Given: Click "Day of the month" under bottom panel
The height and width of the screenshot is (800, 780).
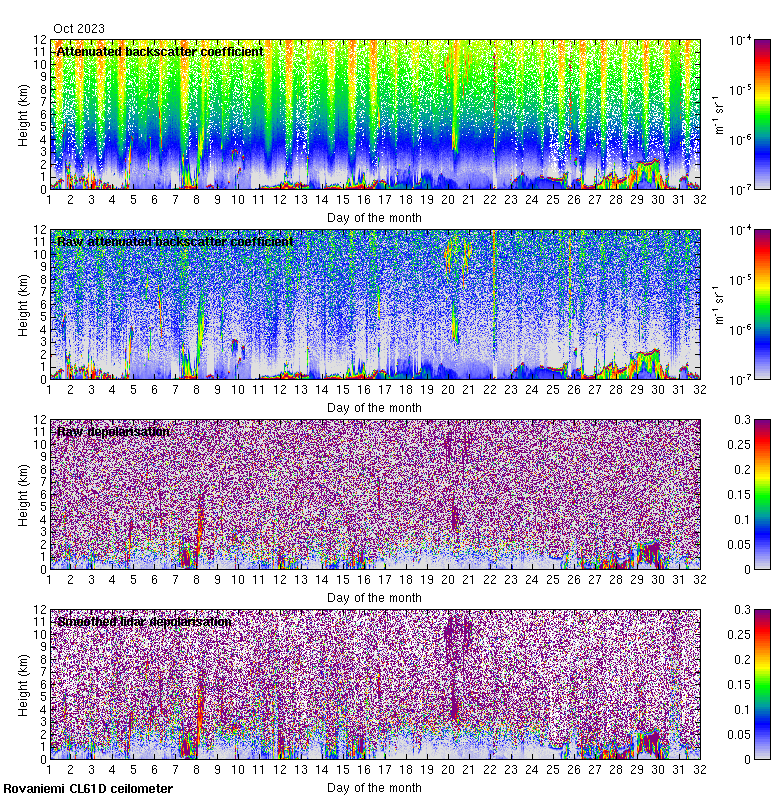Looking at the screenshot, I should click(x=374, y=787).
